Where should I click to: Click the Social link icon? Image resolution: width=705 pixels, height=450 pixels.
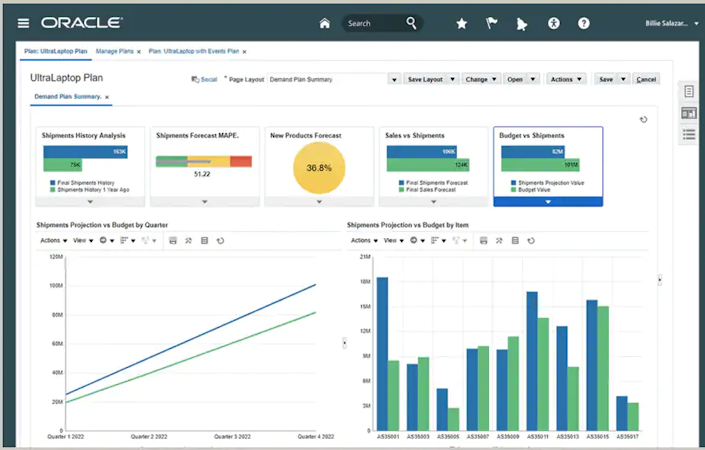pos(195,79)
